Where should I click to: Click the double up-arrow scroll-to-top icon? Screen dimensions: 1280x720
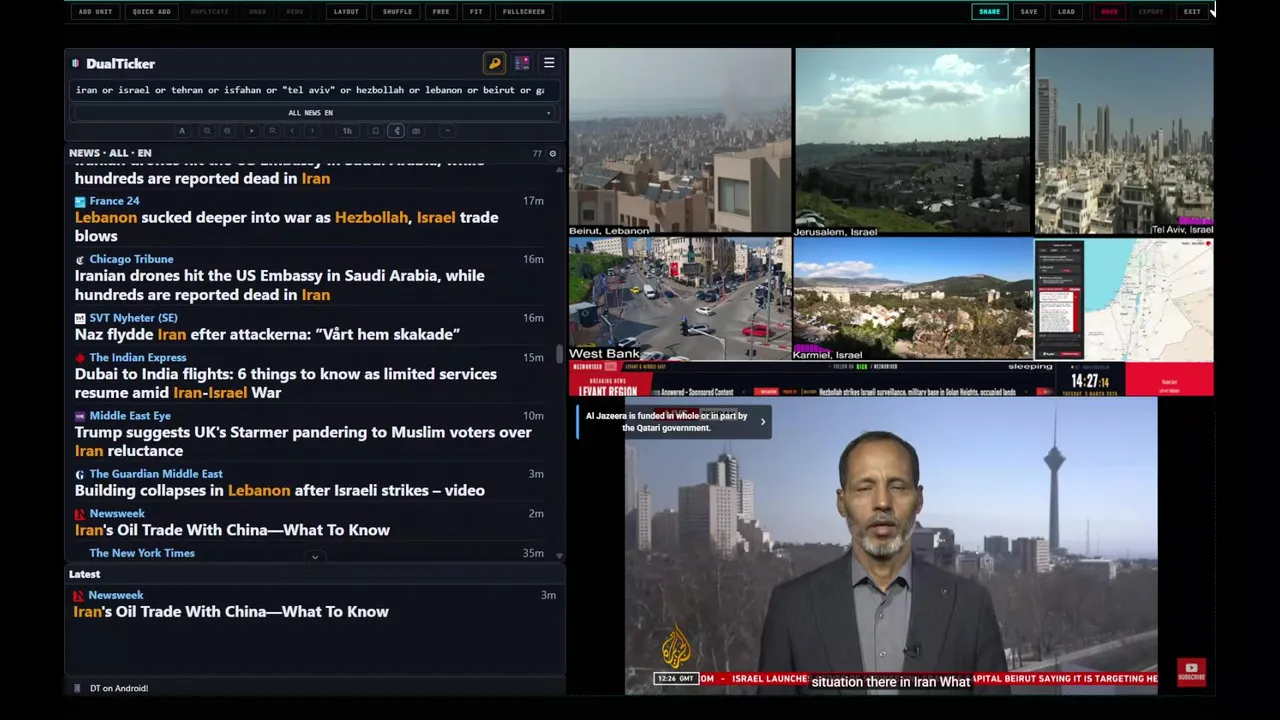tap(272, 131)
